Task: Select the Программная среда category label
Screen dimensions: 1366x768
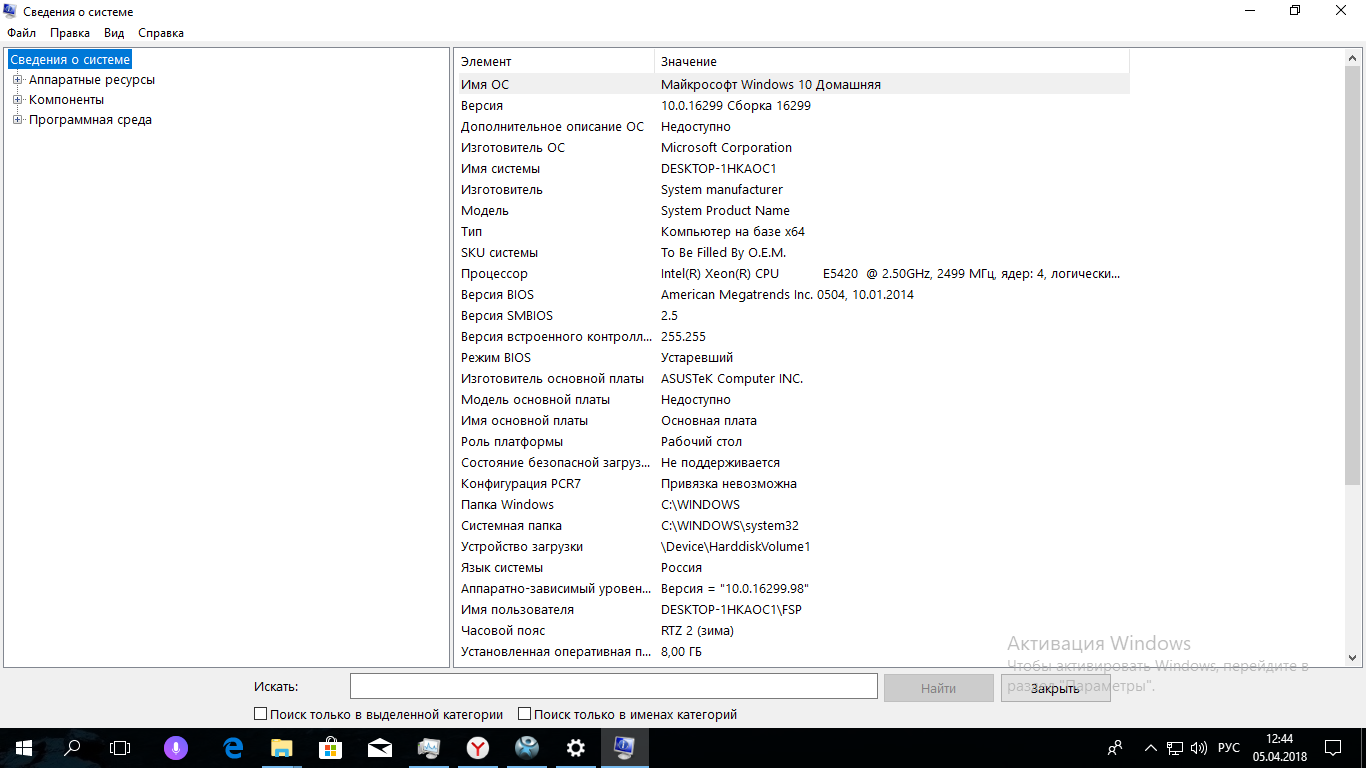Action: [x=90, y=120]
